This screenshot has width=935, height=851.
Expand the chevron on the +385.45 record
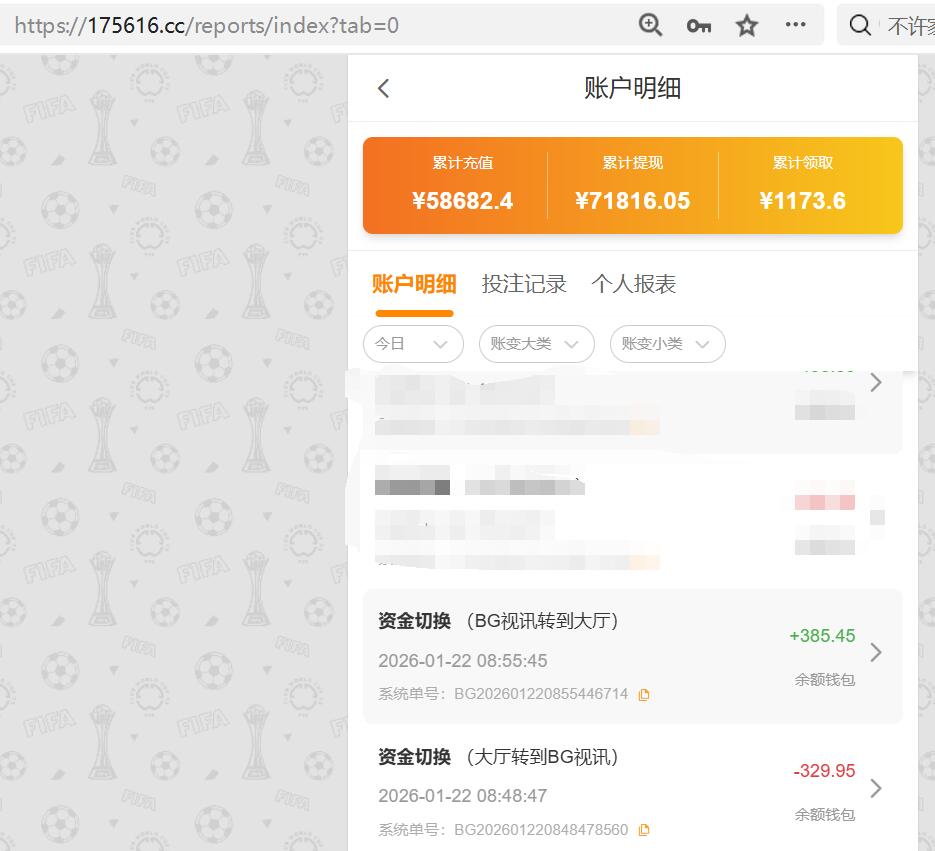click(x=876, y=653)
